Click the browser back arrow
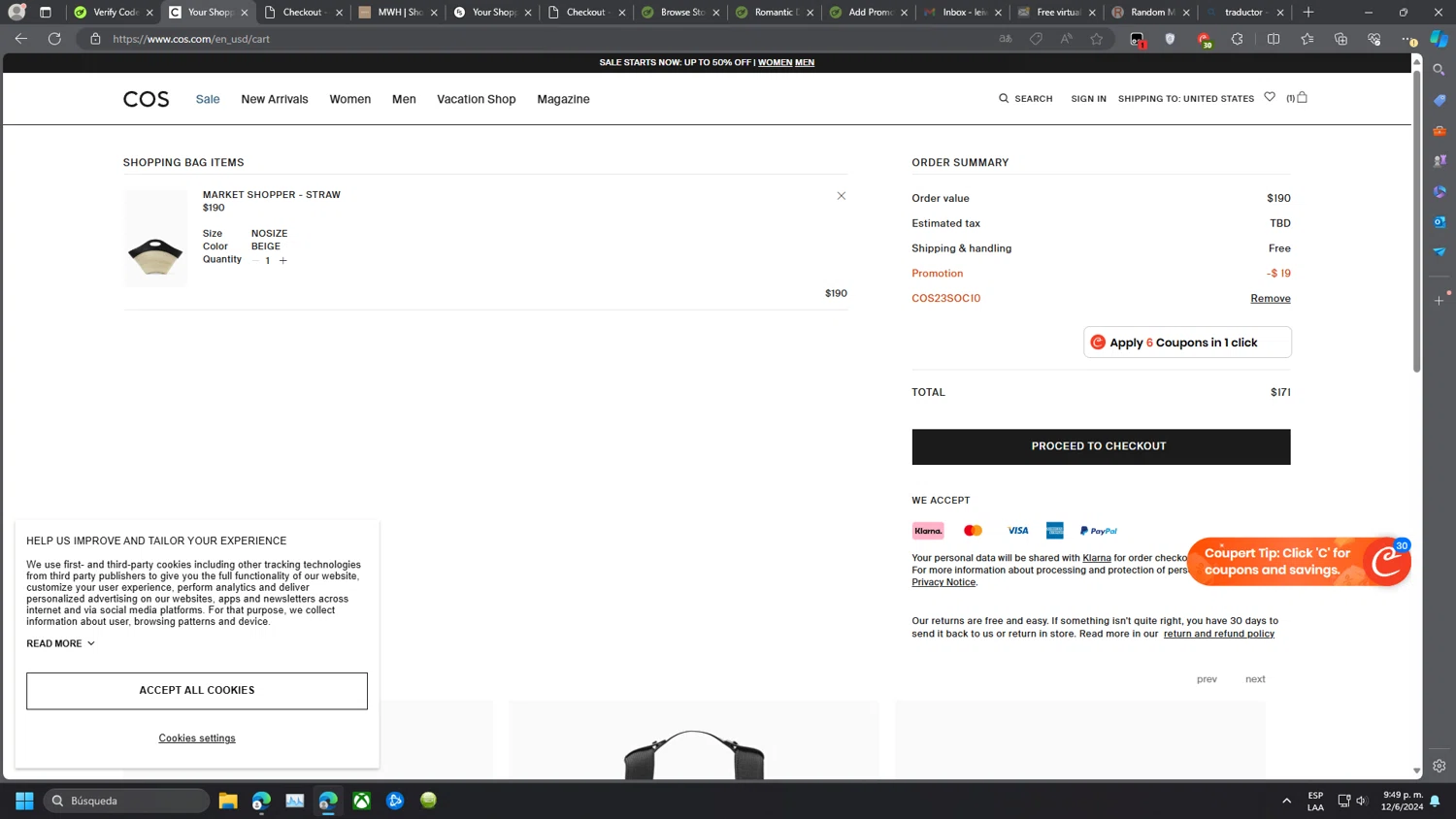The width and height of the screenshot is (1456, 819). 20,39
